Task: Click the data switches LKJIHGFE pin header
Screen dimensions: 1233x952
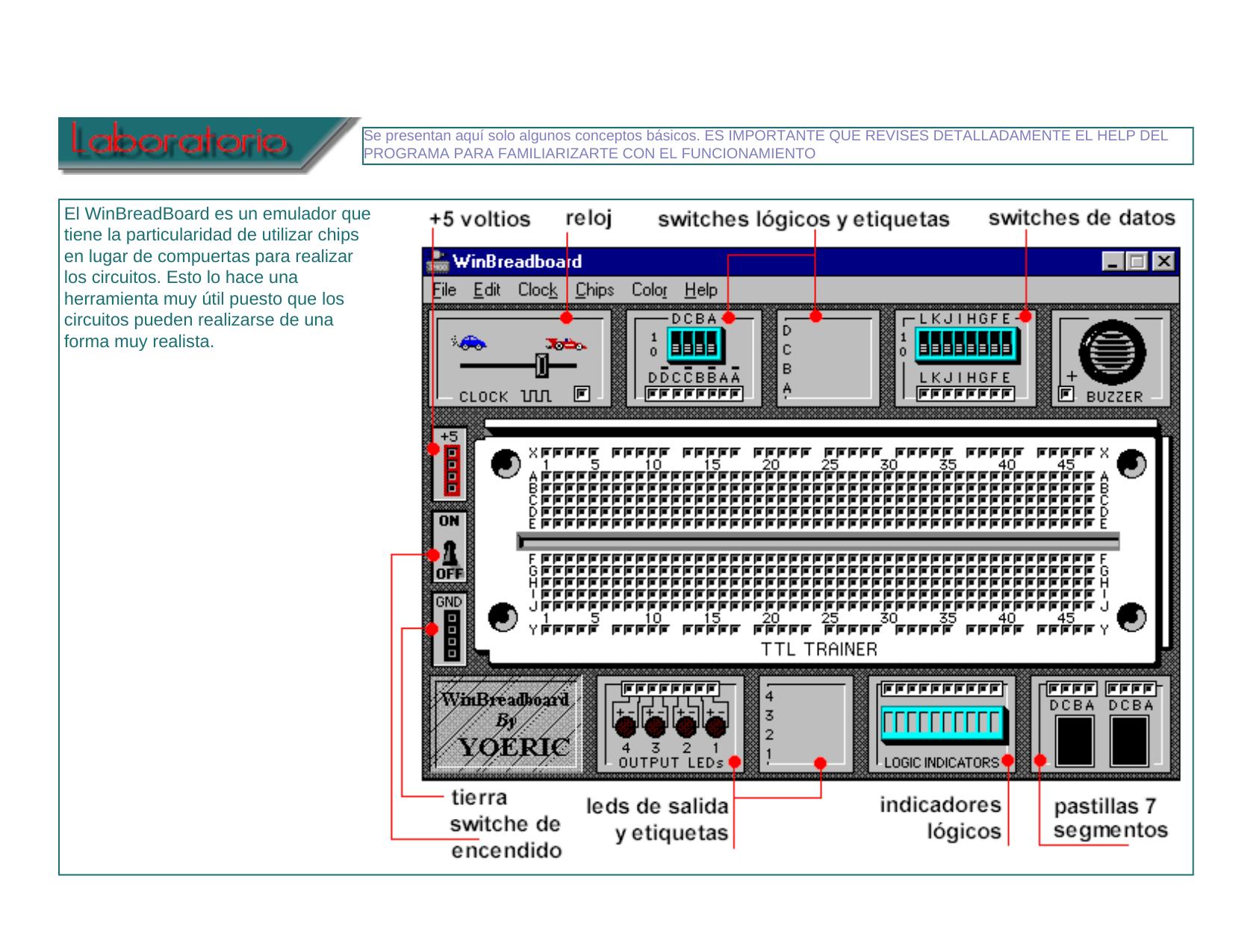Action: tap(966, 394)
